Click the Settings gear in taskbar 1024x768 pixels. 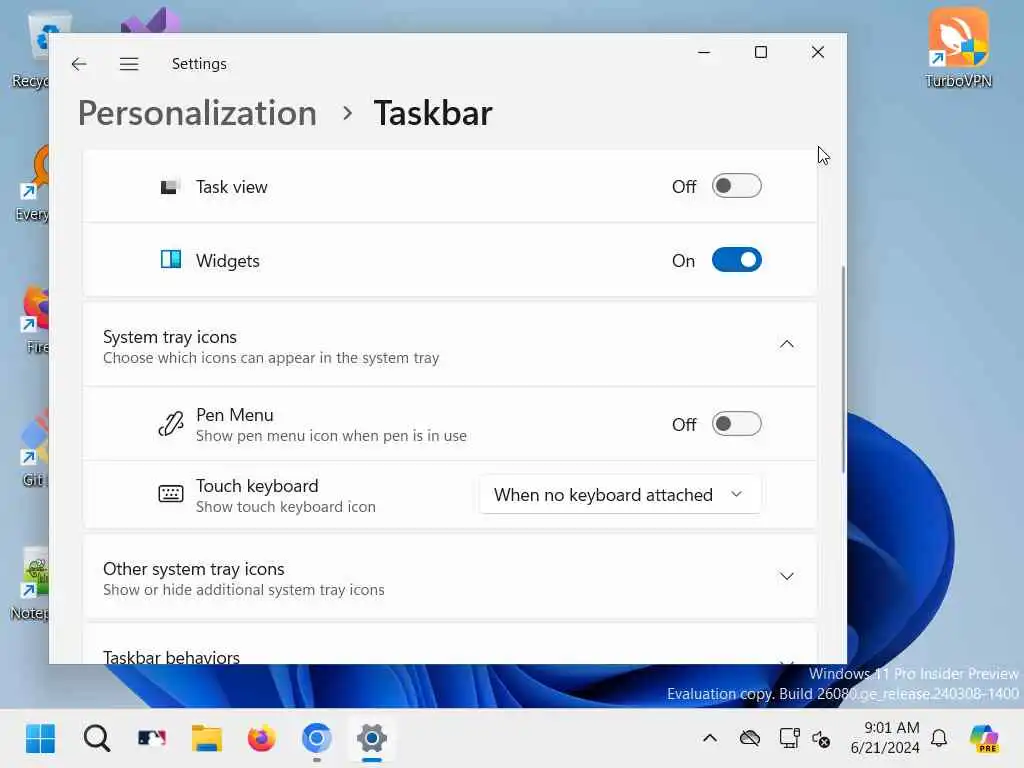click(372, 739)
